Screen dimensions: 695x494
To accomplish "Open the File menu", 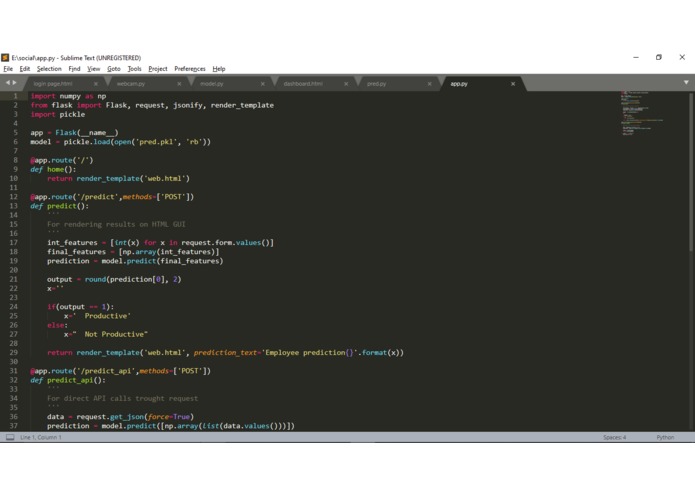I will coord(8,69).
